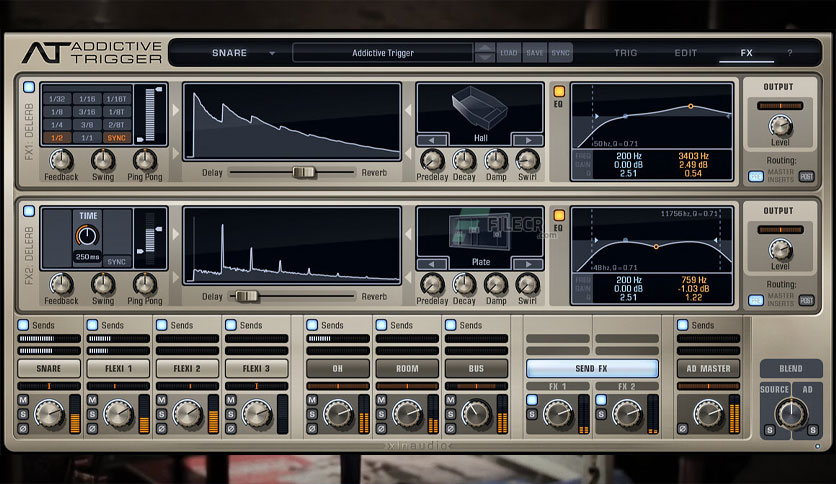
Task: Click the FX1 Feedback knob
Action: click(x=61, y=160)
